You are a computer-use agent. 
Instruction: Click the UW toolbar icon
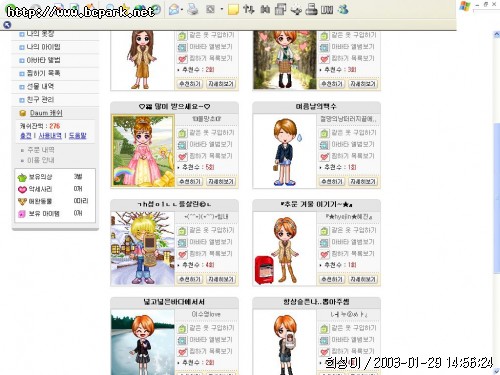coord(327,10)
